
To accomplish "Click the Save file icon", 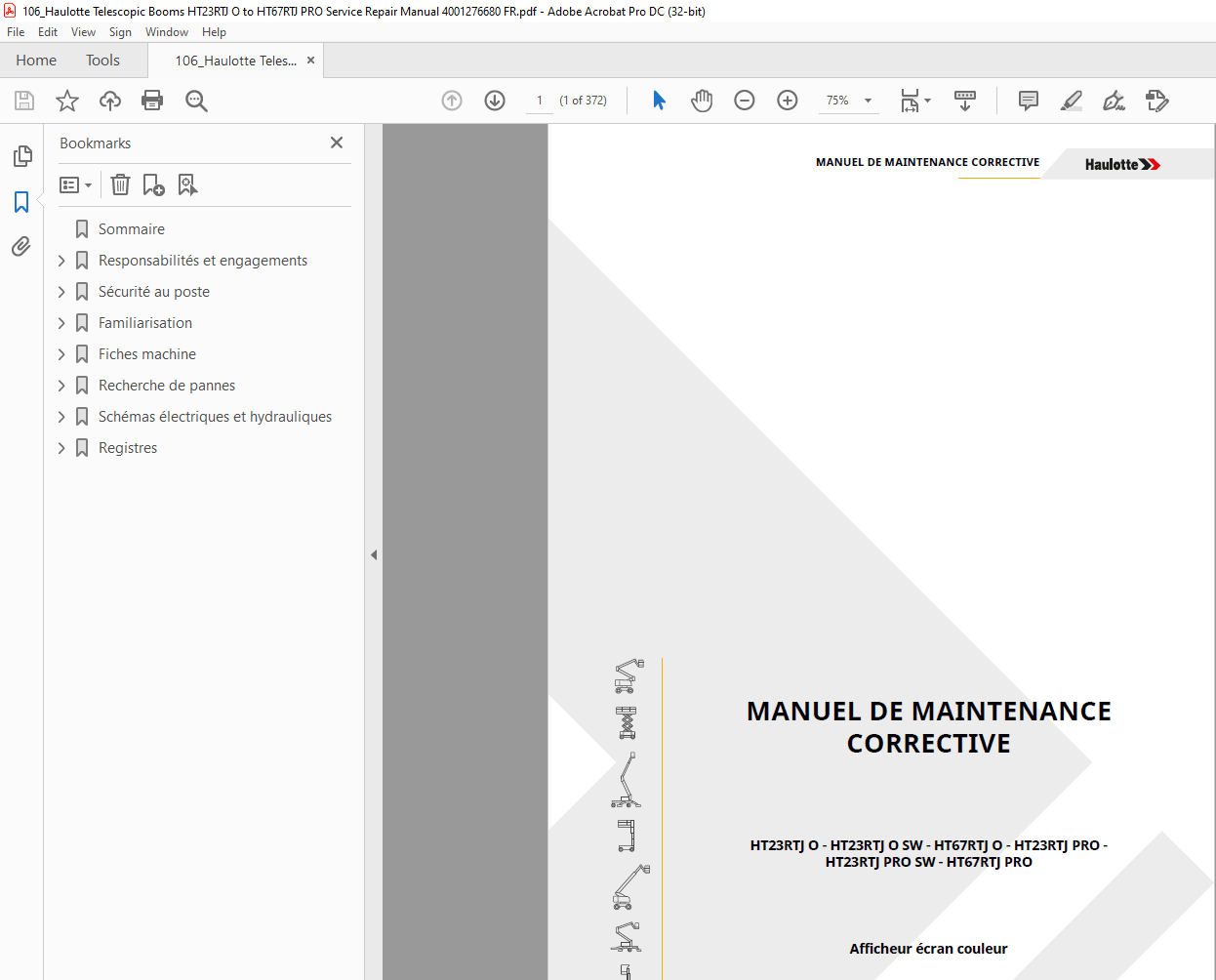I will 24,101.
